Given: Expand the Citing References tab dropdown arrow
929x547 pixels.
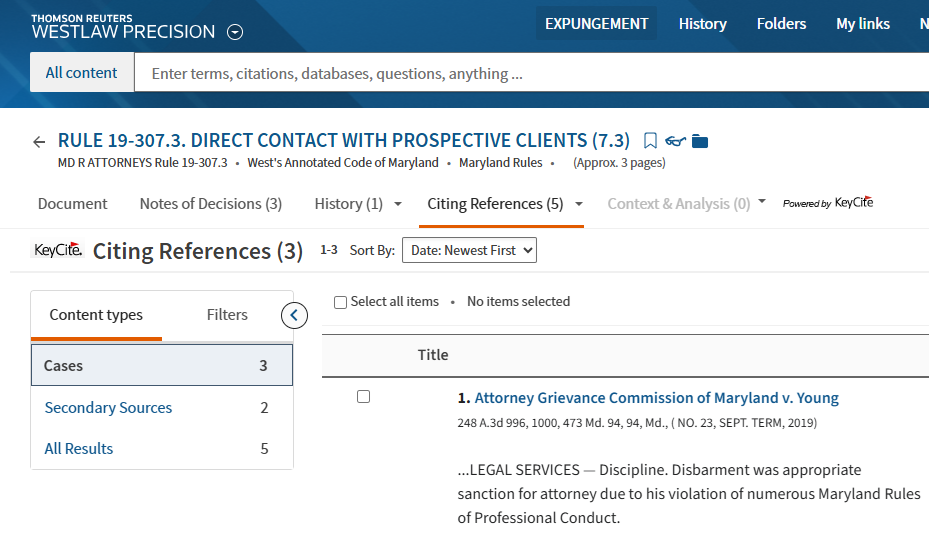Looking at the screenshot, I should point(578,204).
